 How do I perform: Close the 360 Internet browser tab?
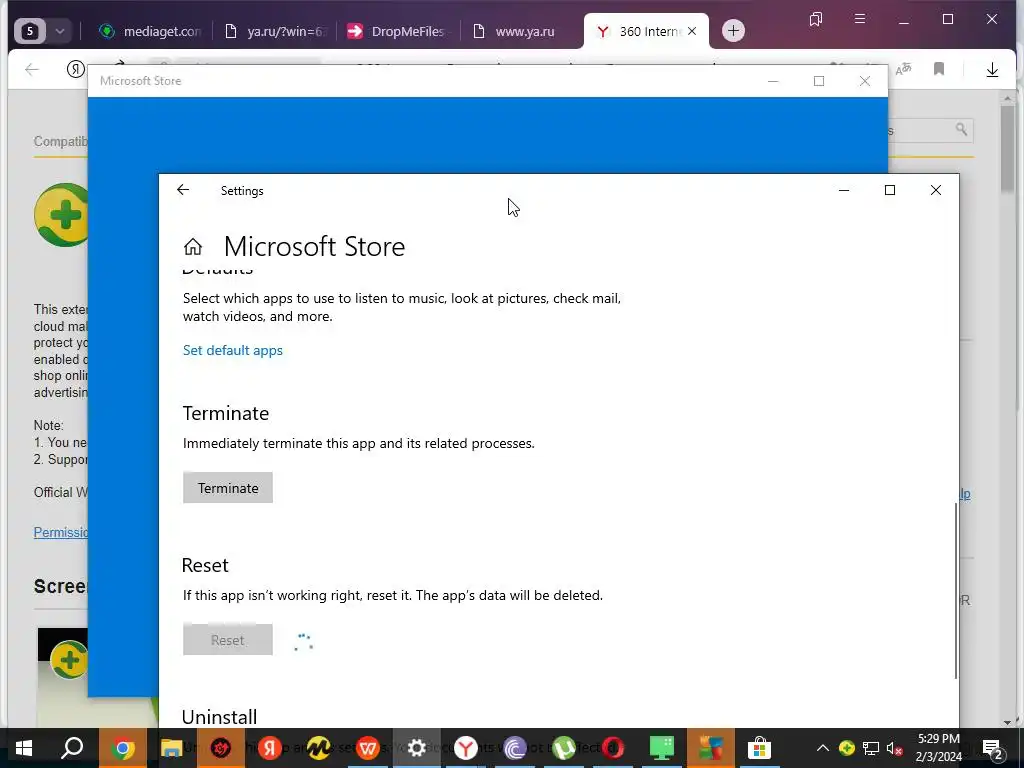point(692,31)
